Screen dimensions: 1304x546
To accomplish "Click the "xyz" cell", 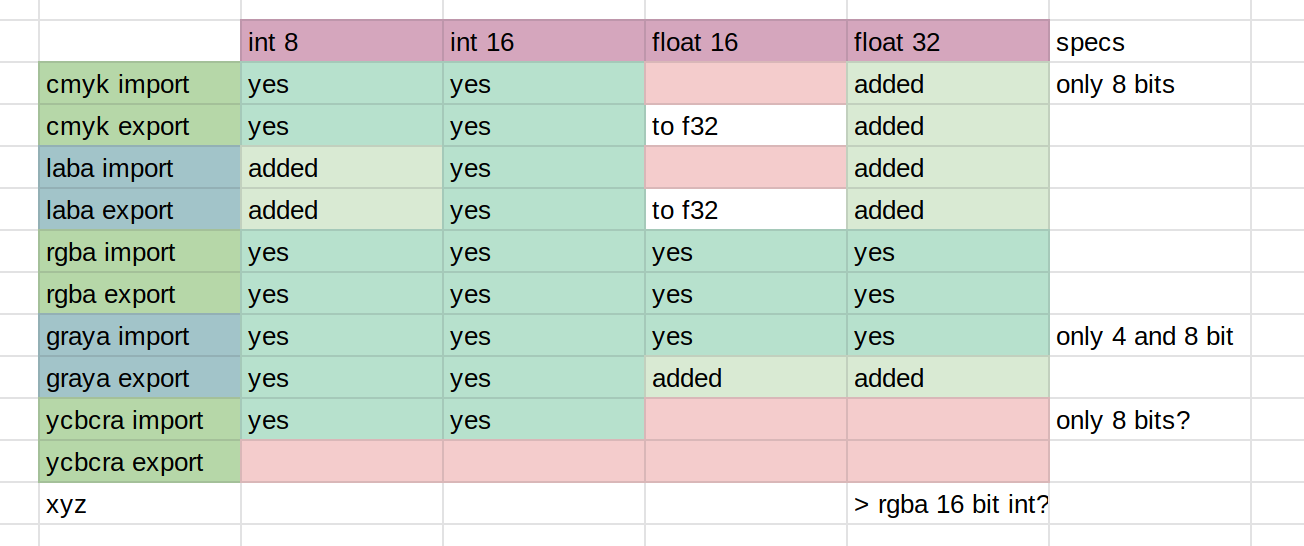I will [140, 504].
